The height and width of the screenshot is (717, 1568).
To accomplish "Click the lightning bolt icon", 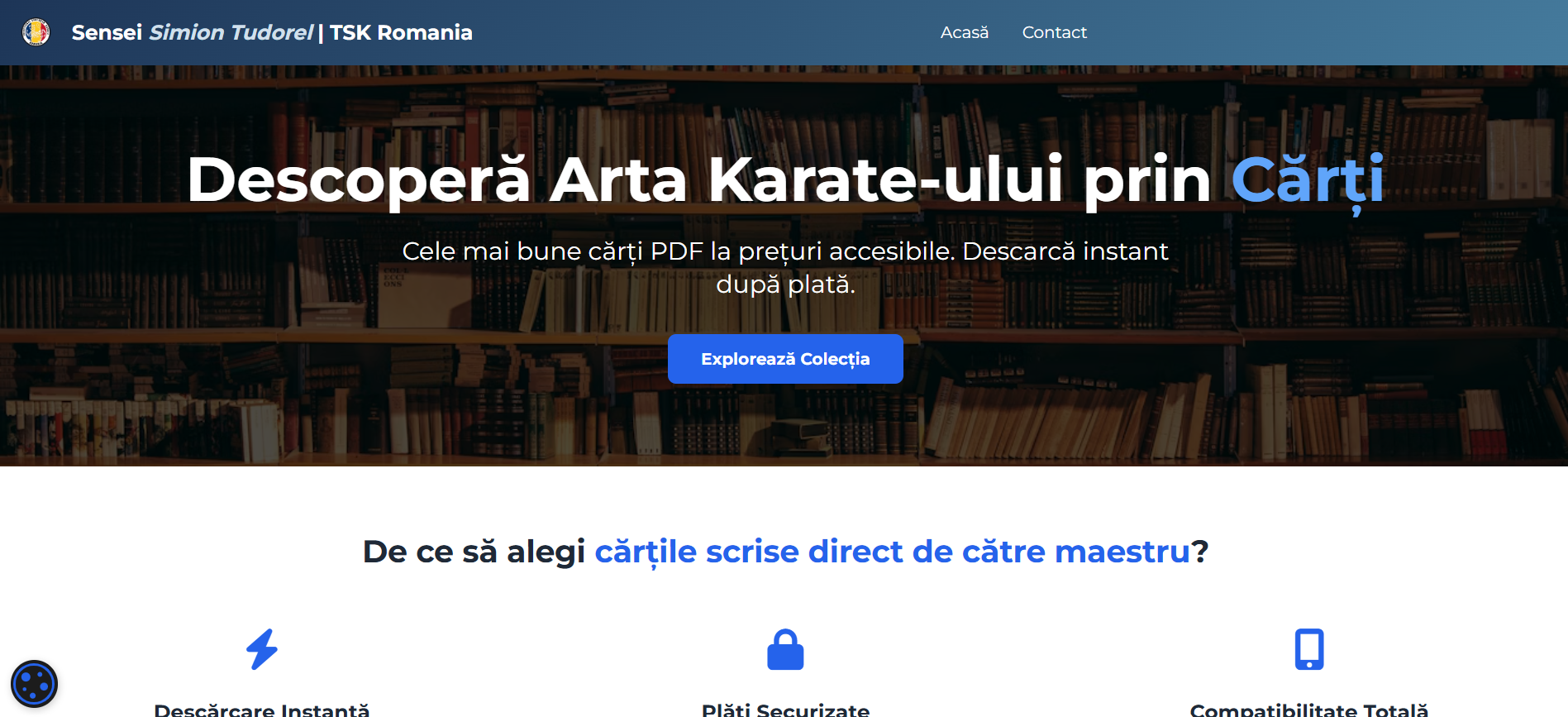I will [262, 649].
